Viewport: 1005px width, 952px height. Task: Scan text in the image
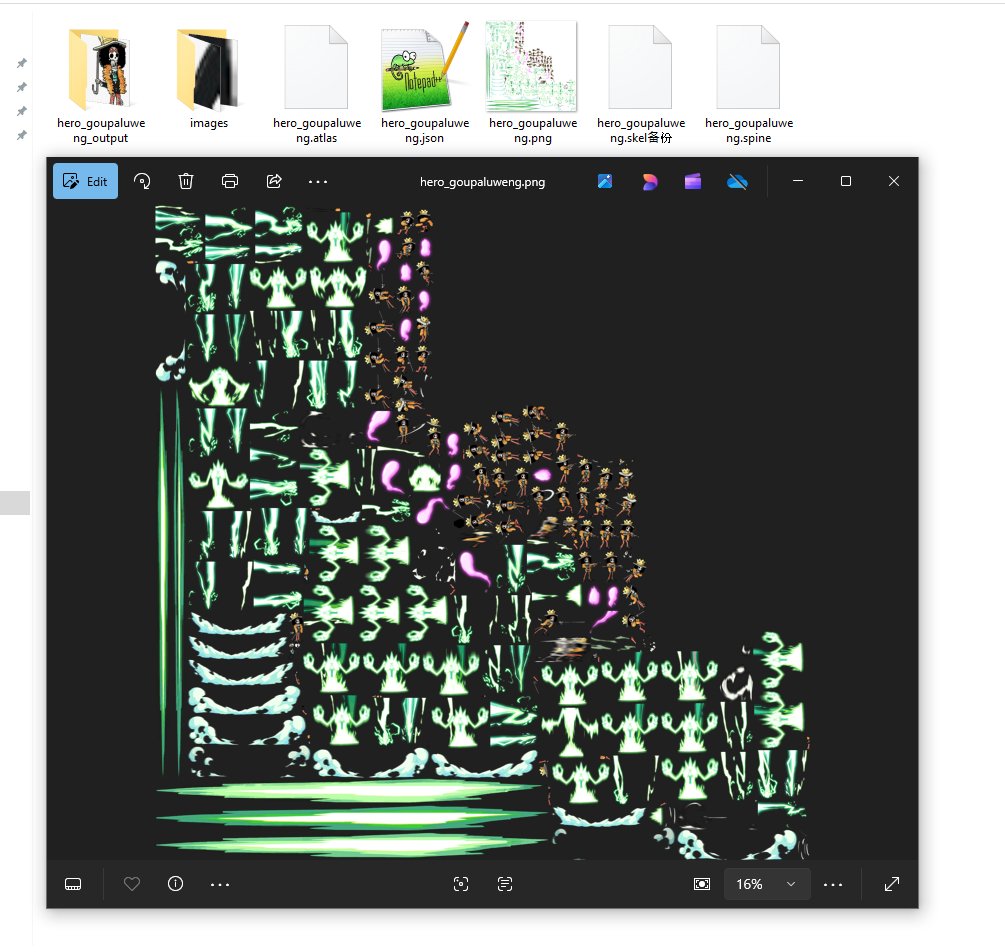click(505, 884)
